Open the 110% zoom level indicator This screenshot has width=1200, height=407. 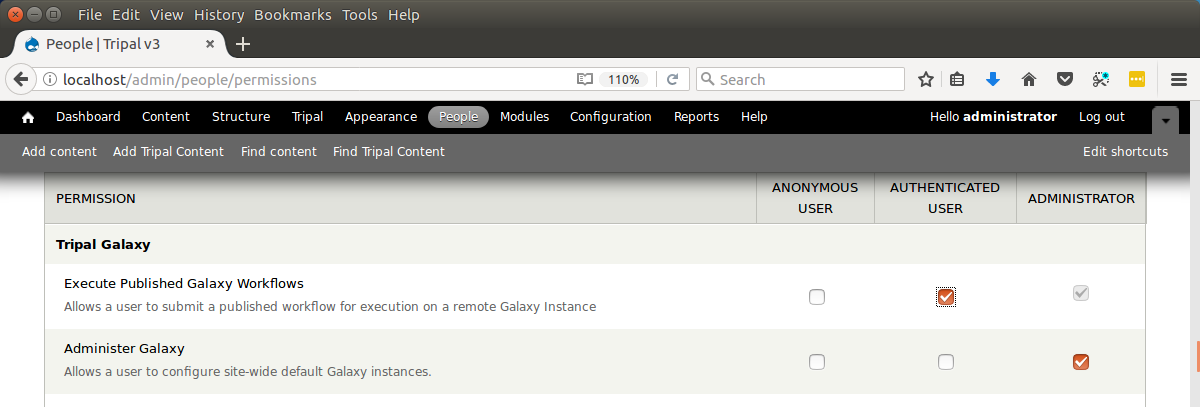point(625,80)
